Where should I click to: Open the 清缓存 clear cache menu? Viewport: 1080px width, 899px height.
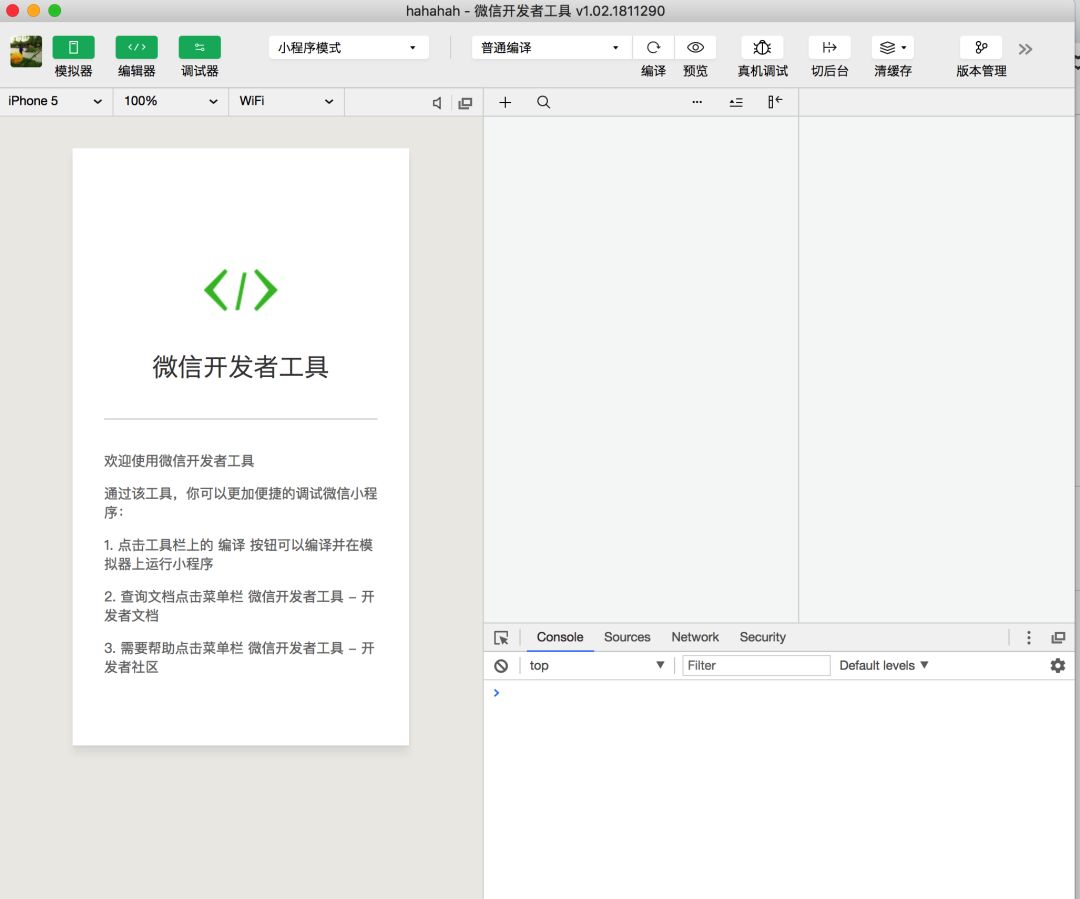893,48
